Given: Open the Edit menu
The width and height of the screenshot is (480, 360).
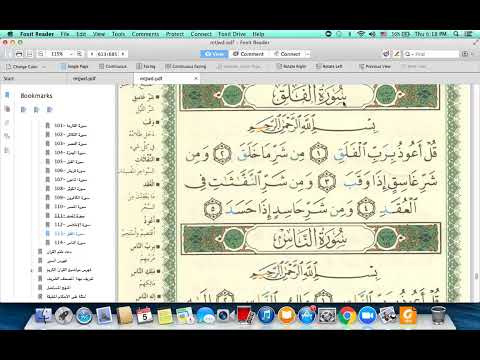Looking at the screenshot, I should pyautogui.click(x=81, y=34).
